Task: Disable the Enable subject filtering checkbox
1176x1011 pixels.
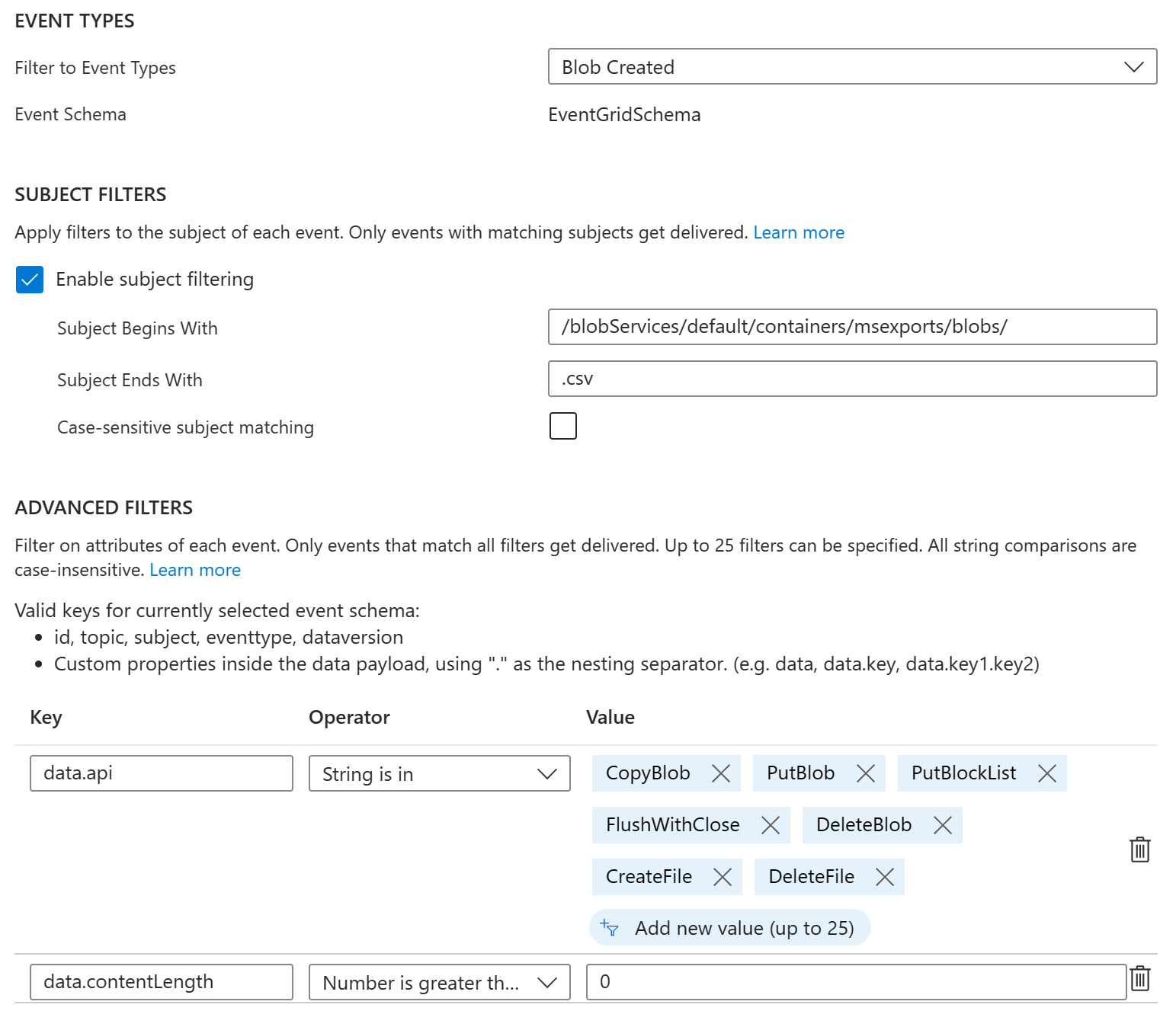Action: 29,280
